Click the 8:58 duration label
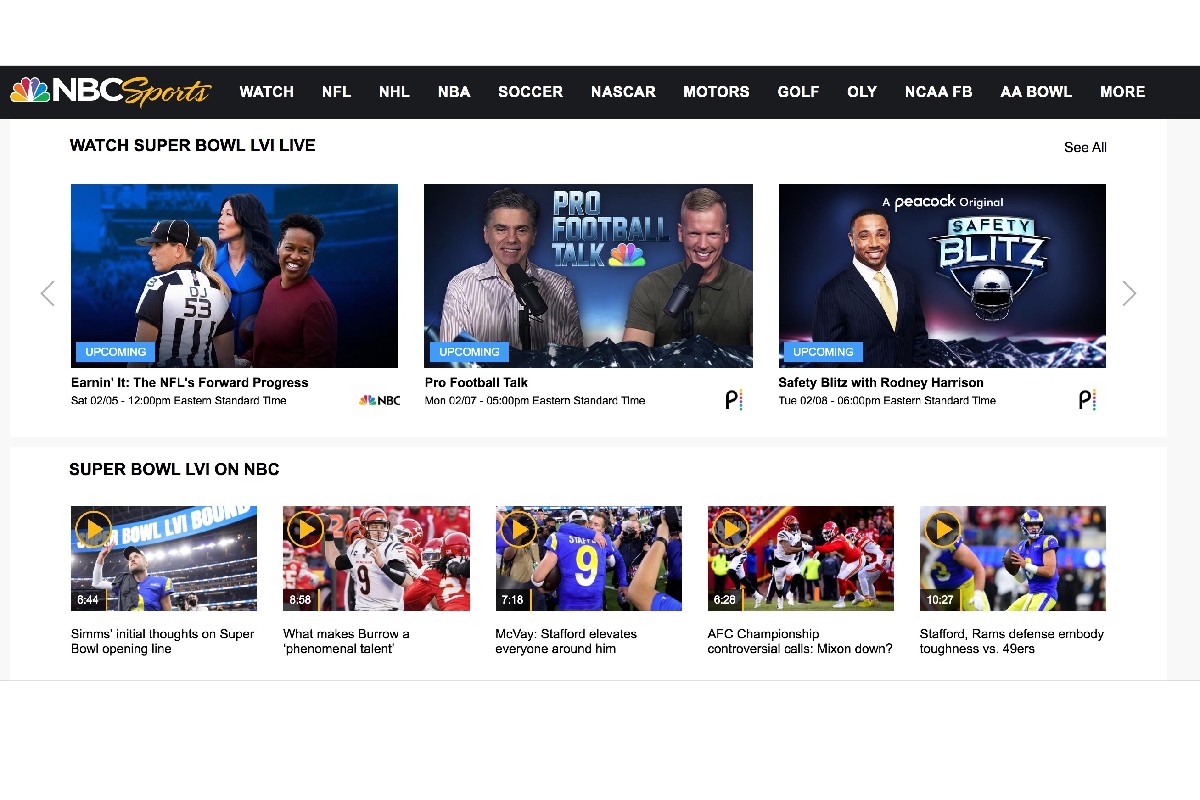 tap(300, 600)
